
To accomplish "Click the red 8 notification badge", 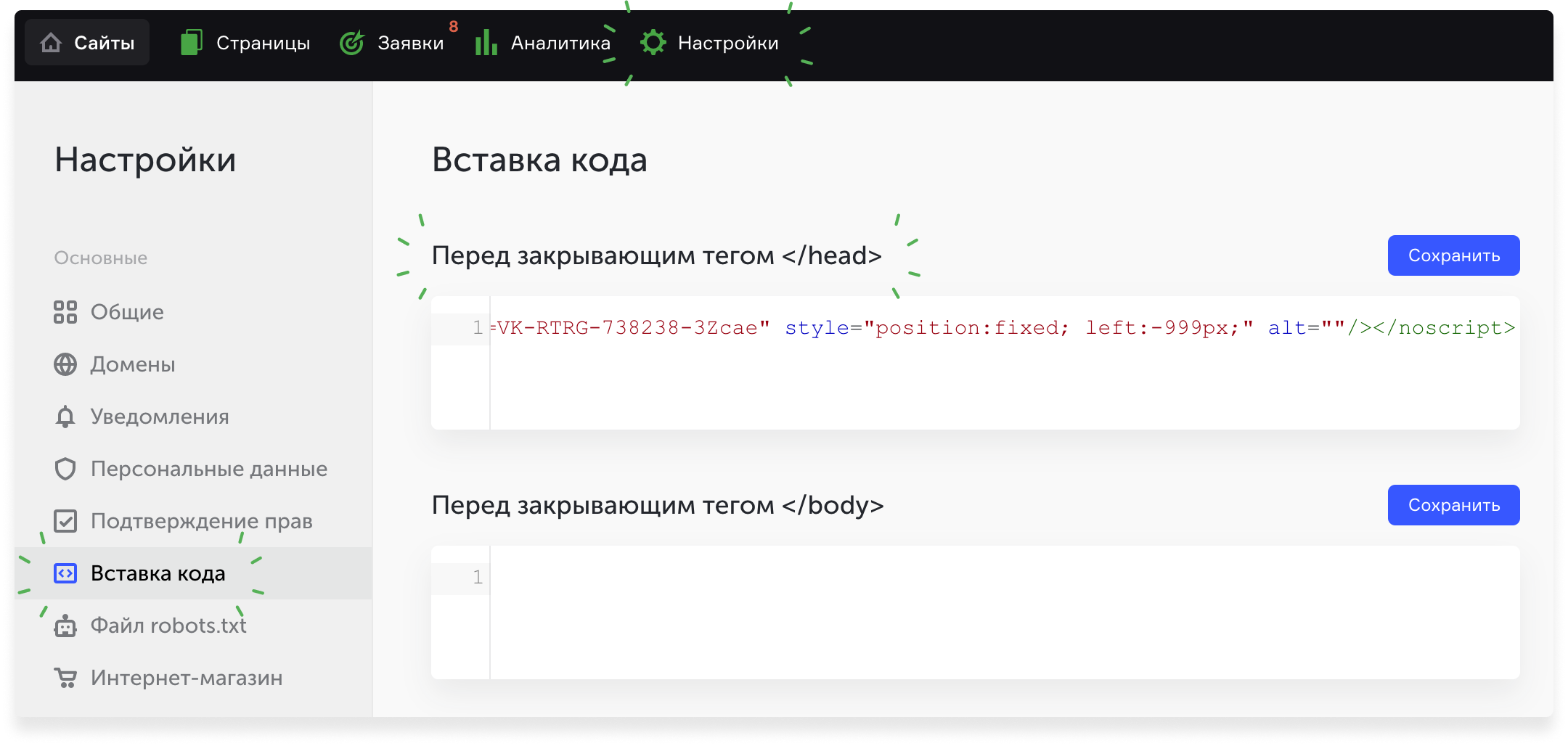I will click(454, 26).
